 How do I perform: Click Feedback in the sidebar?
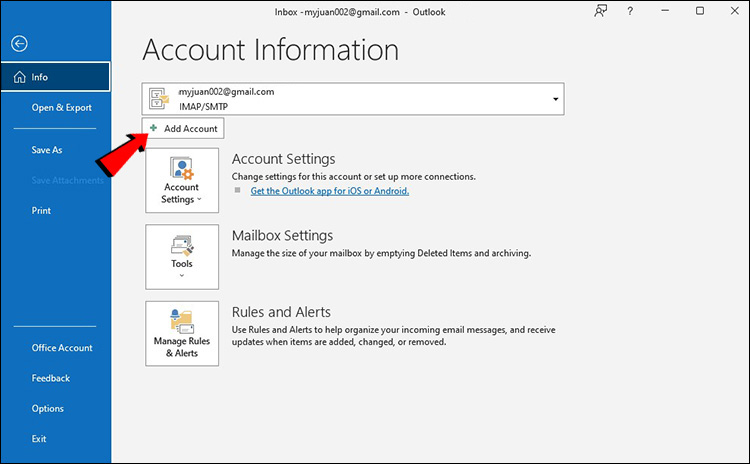point(51,378)
